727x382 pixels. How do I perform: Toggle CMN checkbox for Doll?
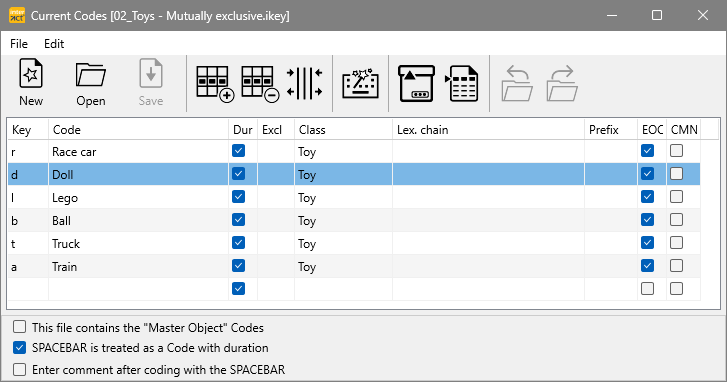click(676, 174)
